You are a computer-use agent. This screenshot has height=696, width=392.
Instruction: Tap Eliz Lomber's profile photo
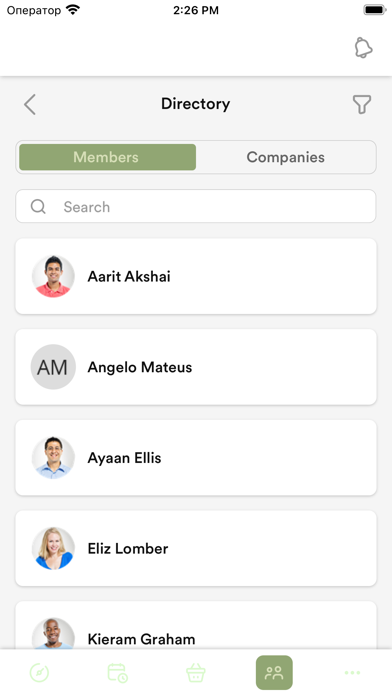click(x=53, y=548)
